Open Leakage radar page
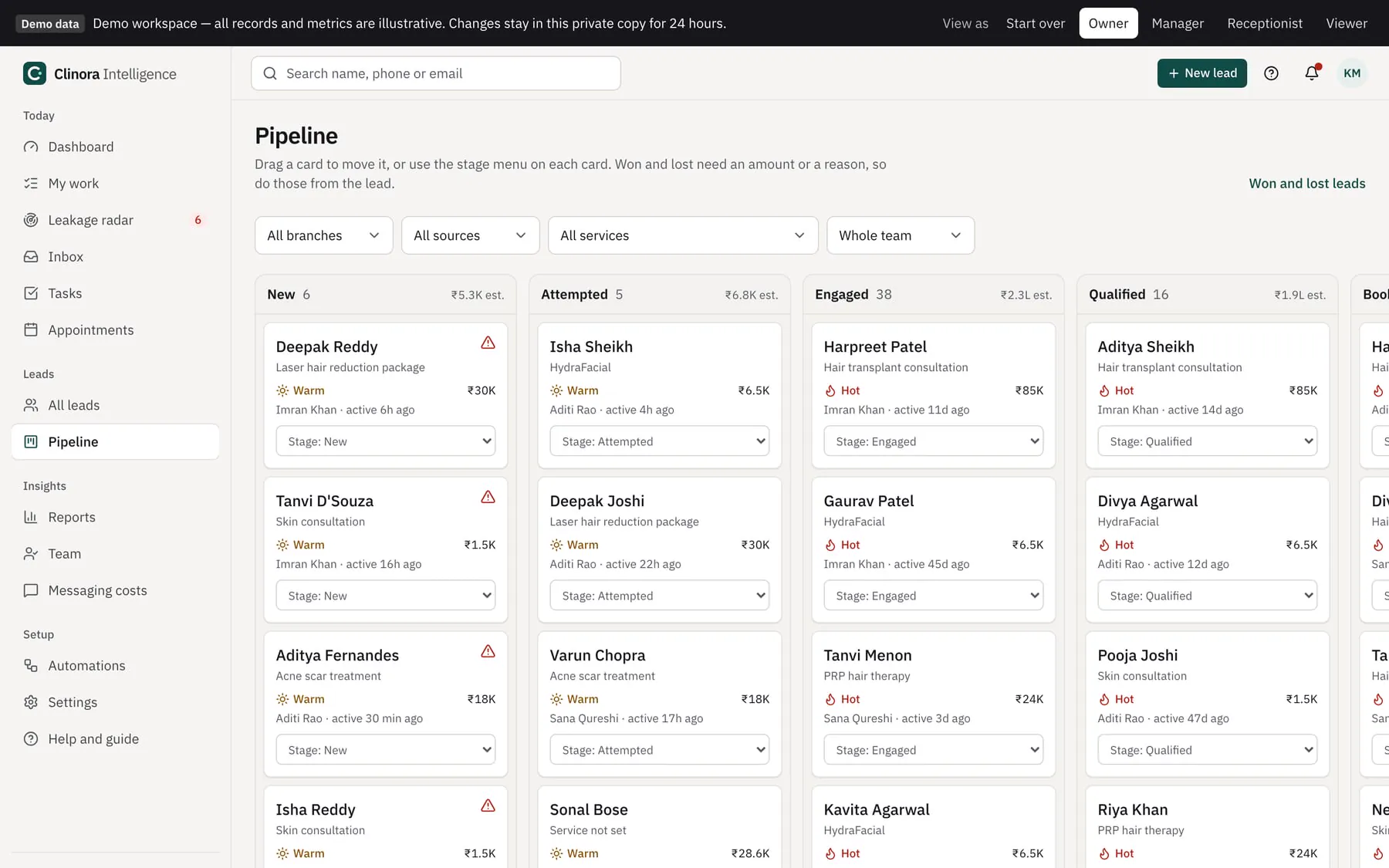This screenshot has width=1389, height=868. (x=116, y=220)
